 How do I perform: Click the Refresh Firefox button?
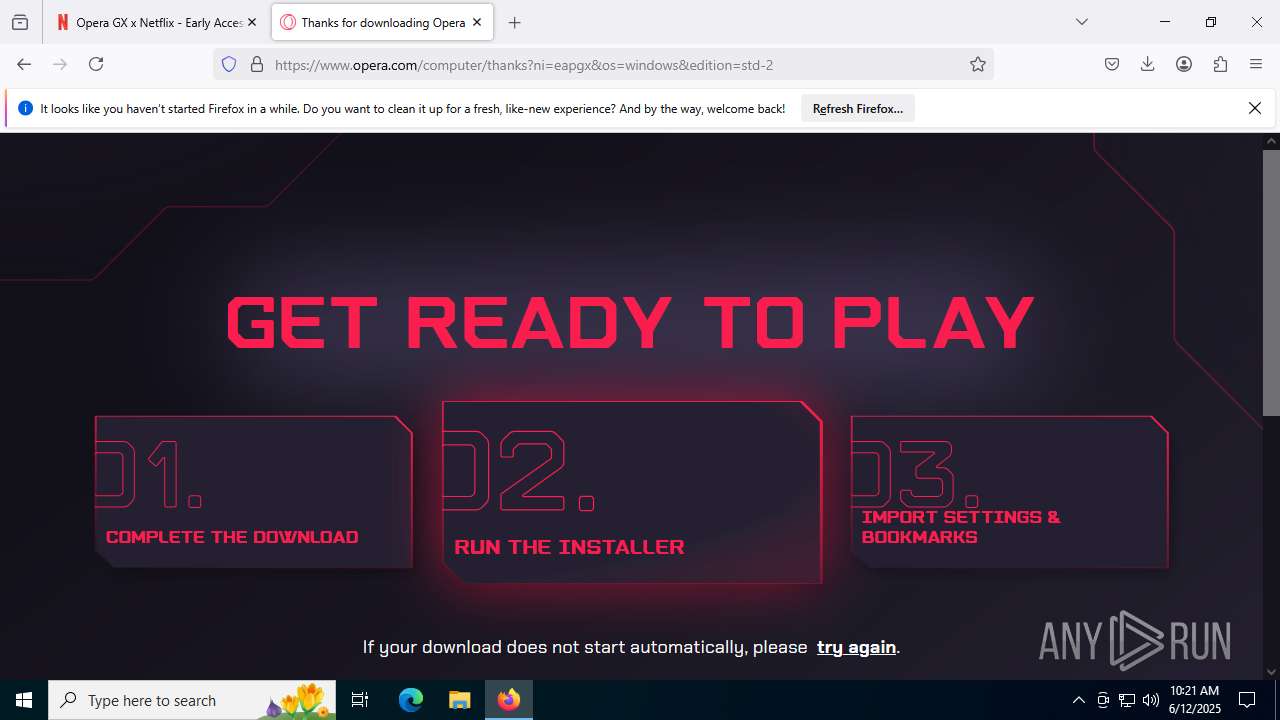click(x=858, y=108)
